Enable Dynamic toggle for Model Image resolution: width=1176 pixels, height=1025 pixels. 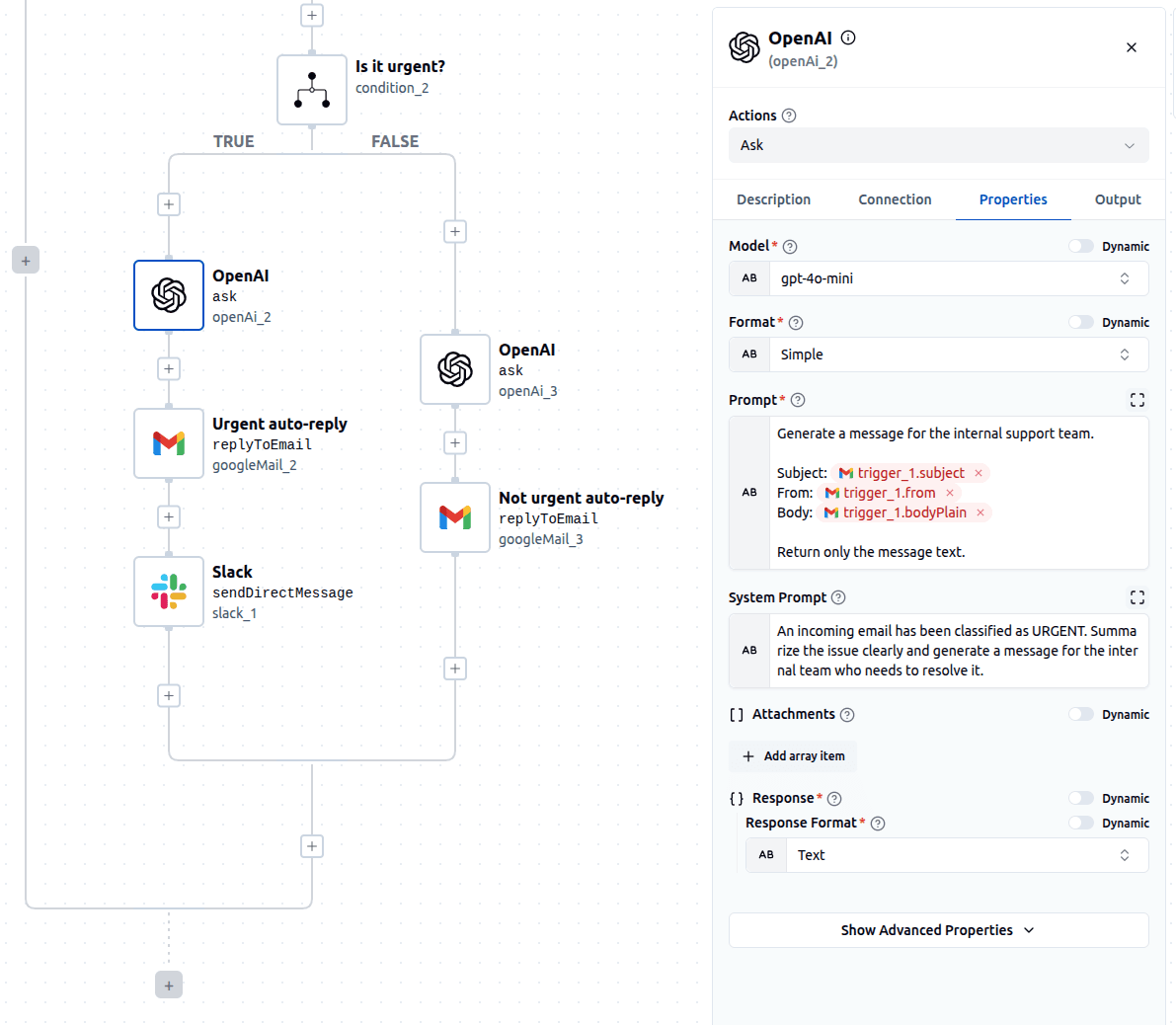[1081, 246]
